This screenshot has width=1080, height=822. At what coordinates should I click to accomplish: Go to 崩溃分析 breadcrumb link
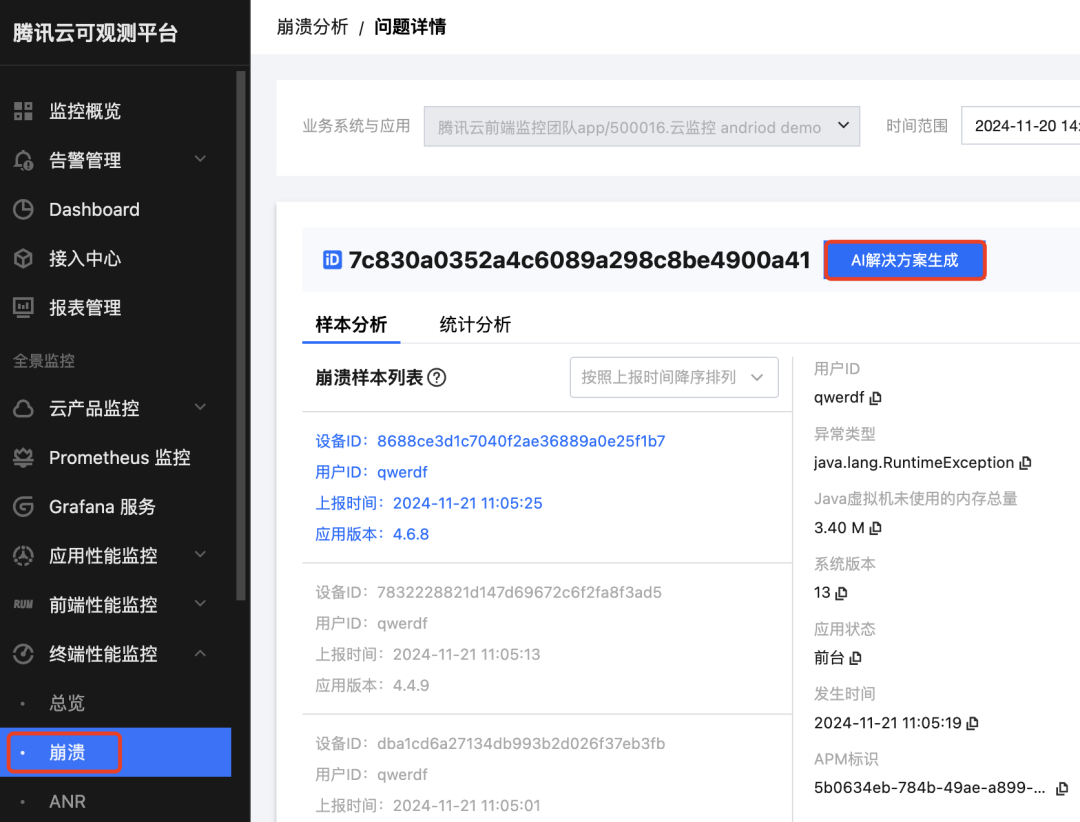click(312, 27)
